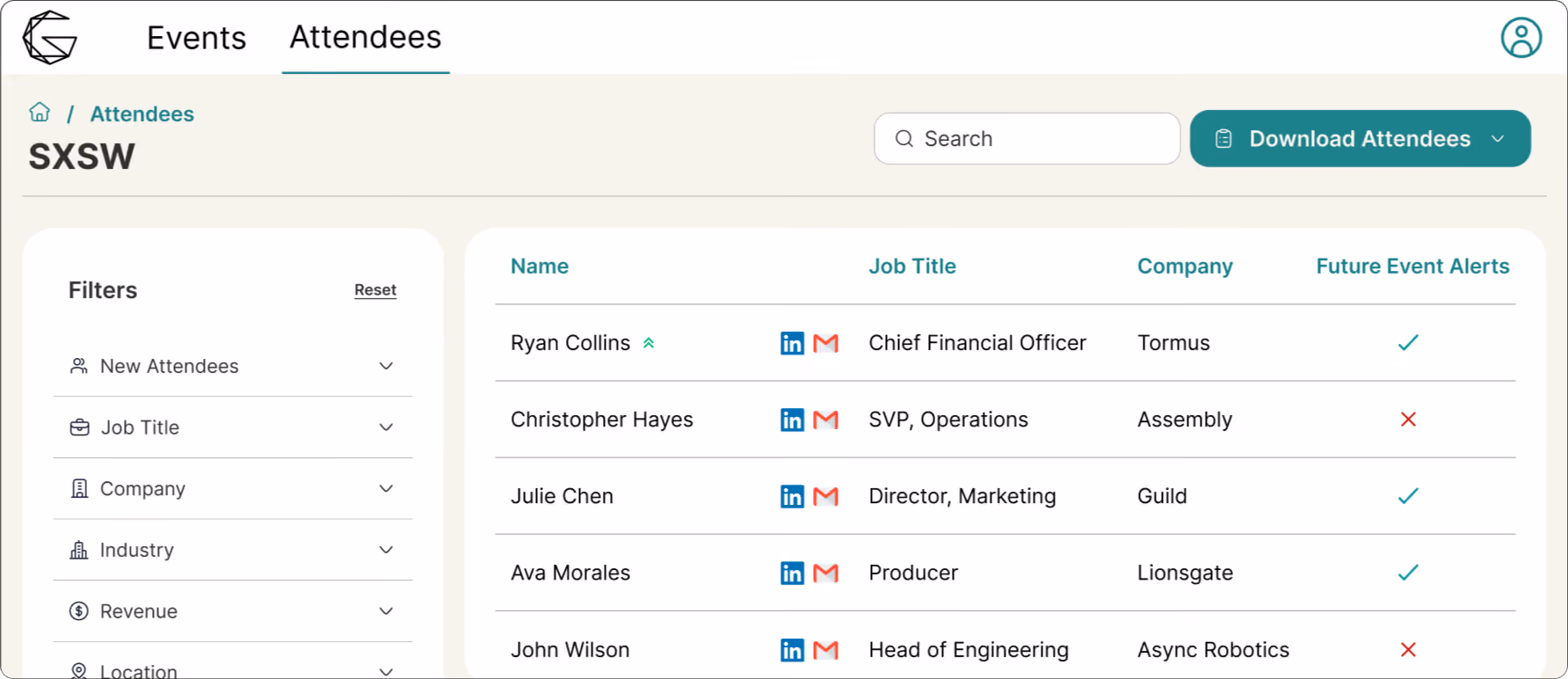
Task: Click the green arrows badge by Ryan Collins
Action: [649, 343]
